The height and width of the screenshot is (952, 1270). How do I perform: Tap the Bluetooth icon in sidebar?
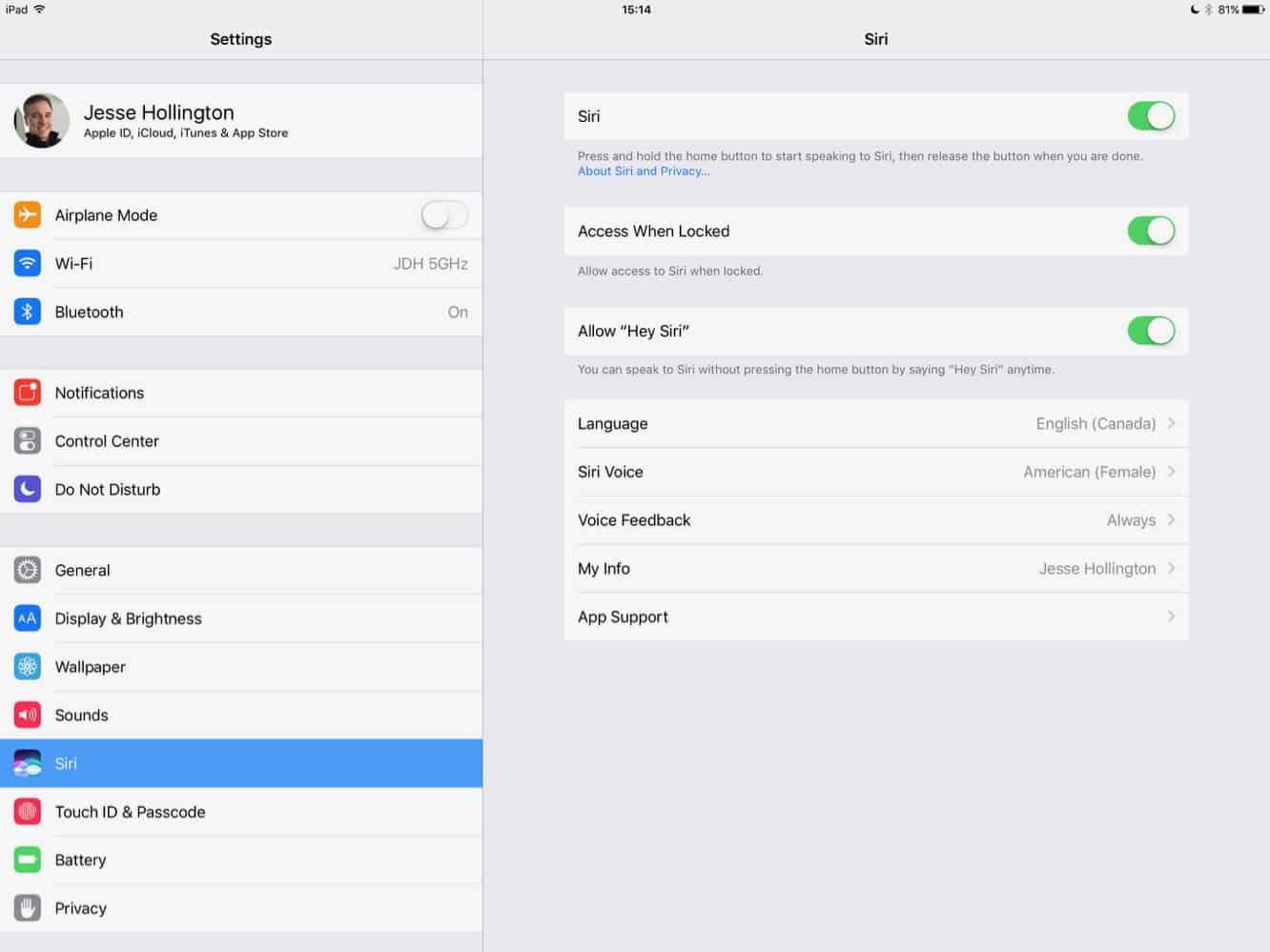28,312
